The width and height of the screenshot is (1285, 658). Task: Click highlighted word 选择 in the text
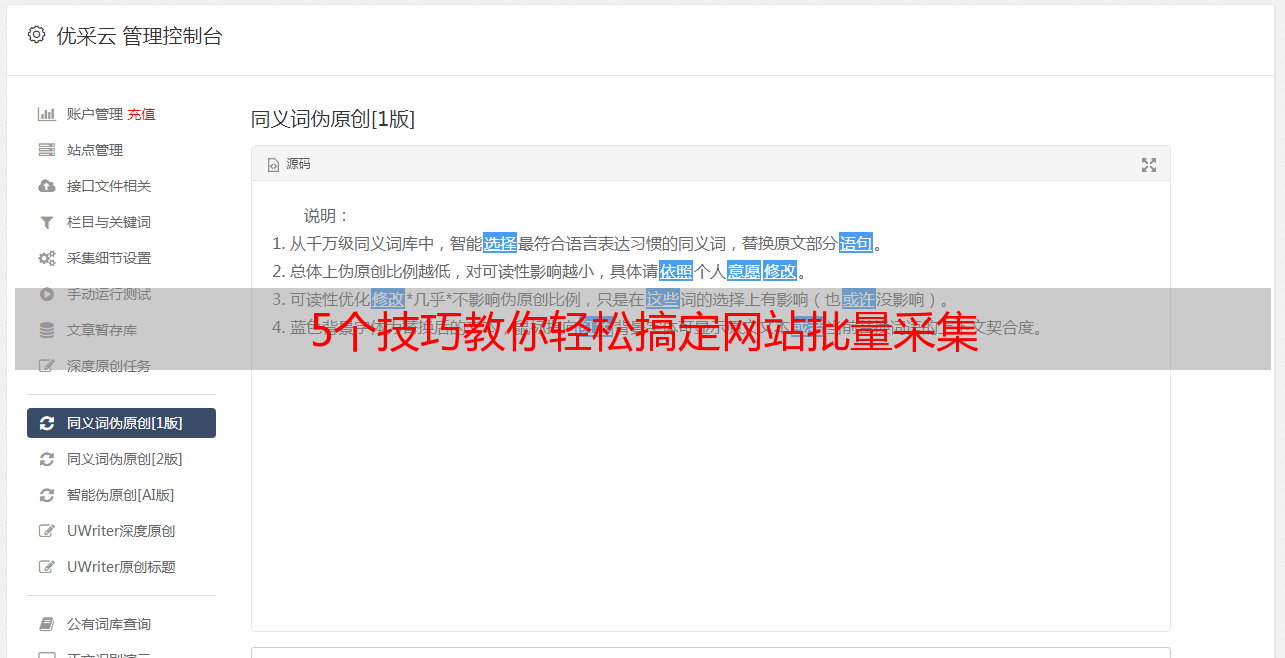click(x=500, y=243)
